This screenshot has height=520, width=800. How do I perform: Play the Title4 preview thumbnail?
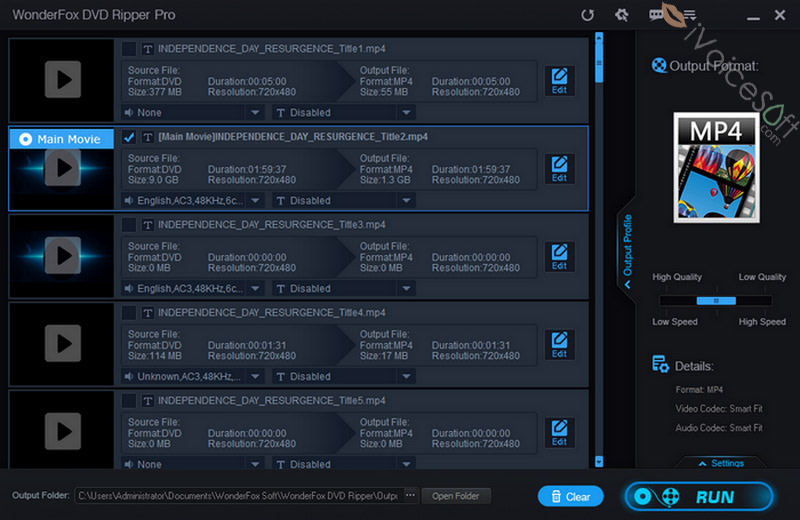pyautogui.click(x=62, y=343)
